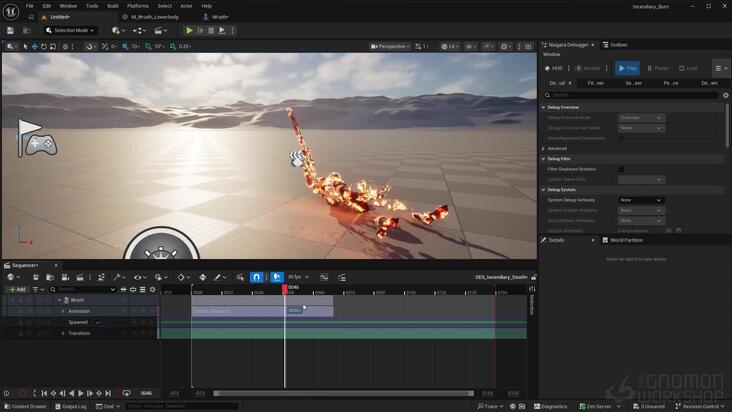The height and width of the screenshot is (412, 732).
Task: Open Sequencer keyframe diamond options
Action: (183, 277)
